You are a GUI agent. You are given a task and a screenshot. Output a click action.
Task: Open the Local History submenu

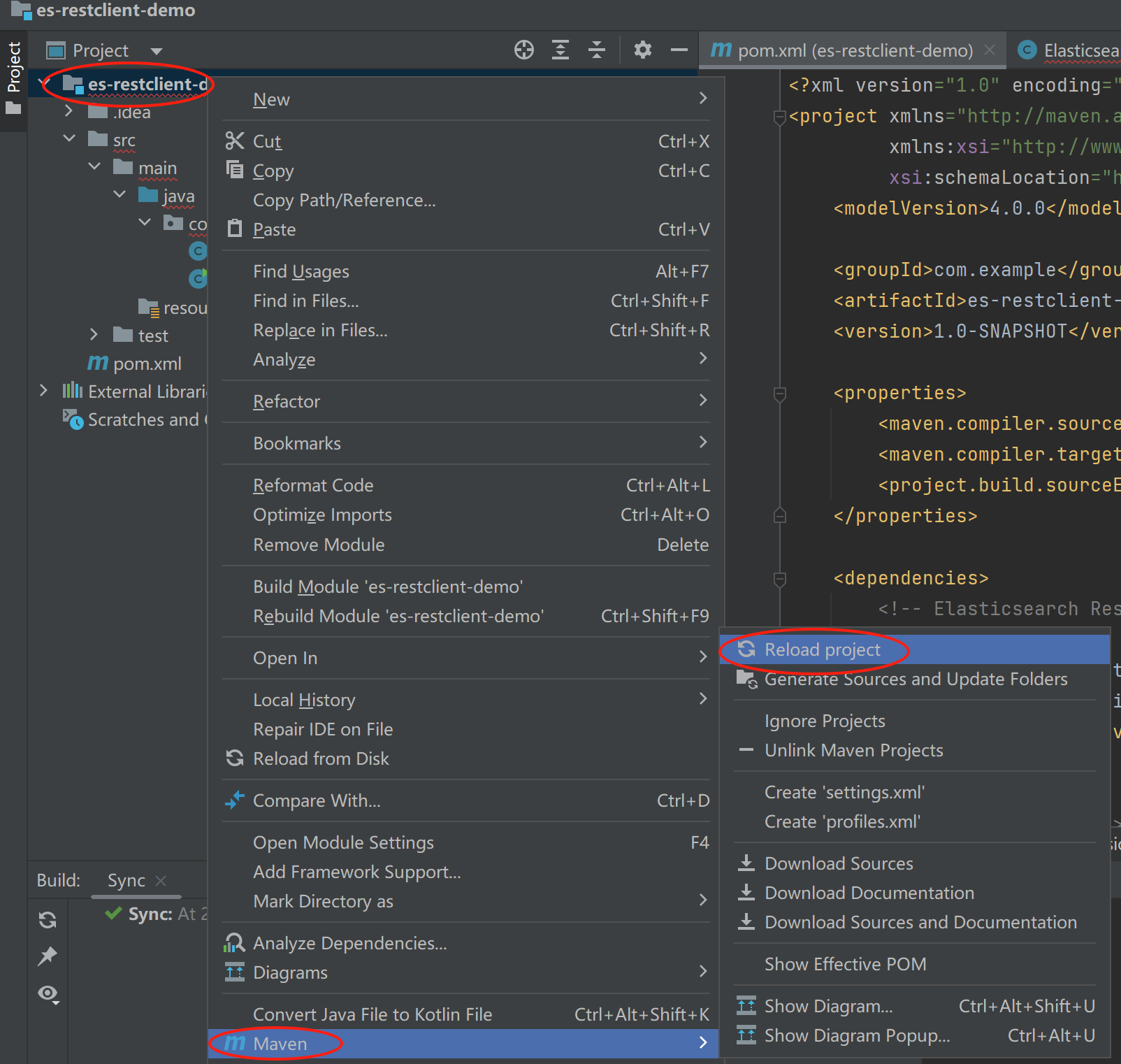click(466, 699)
